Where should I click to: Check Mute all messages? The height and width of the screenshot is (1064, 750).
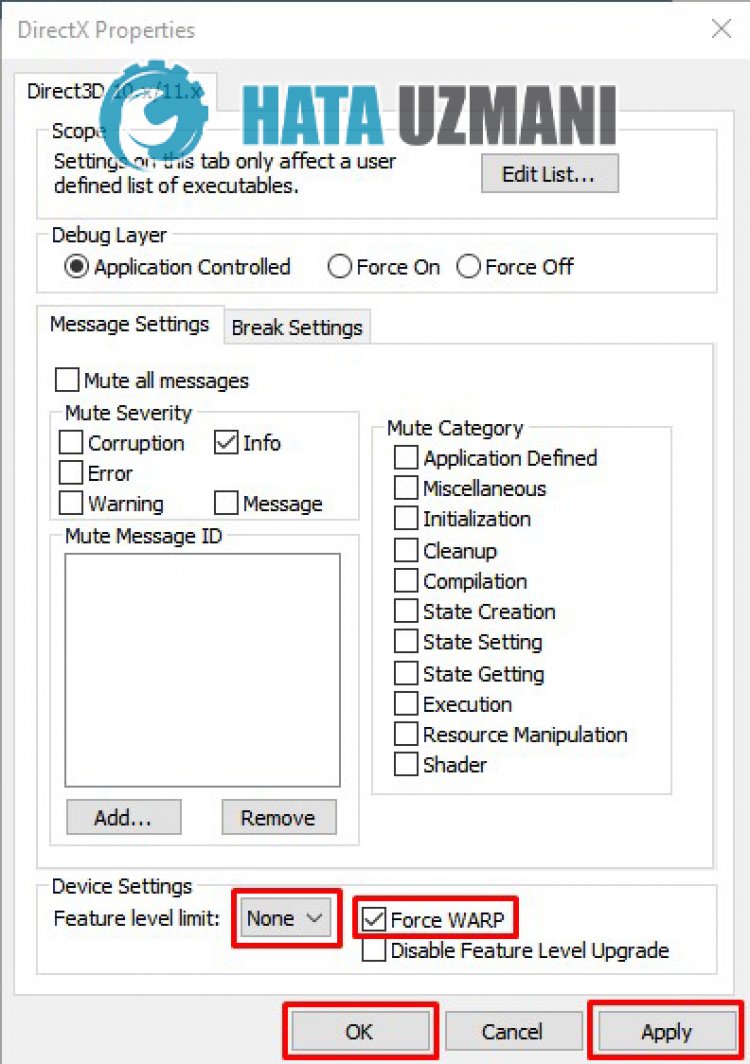(68, 381)
